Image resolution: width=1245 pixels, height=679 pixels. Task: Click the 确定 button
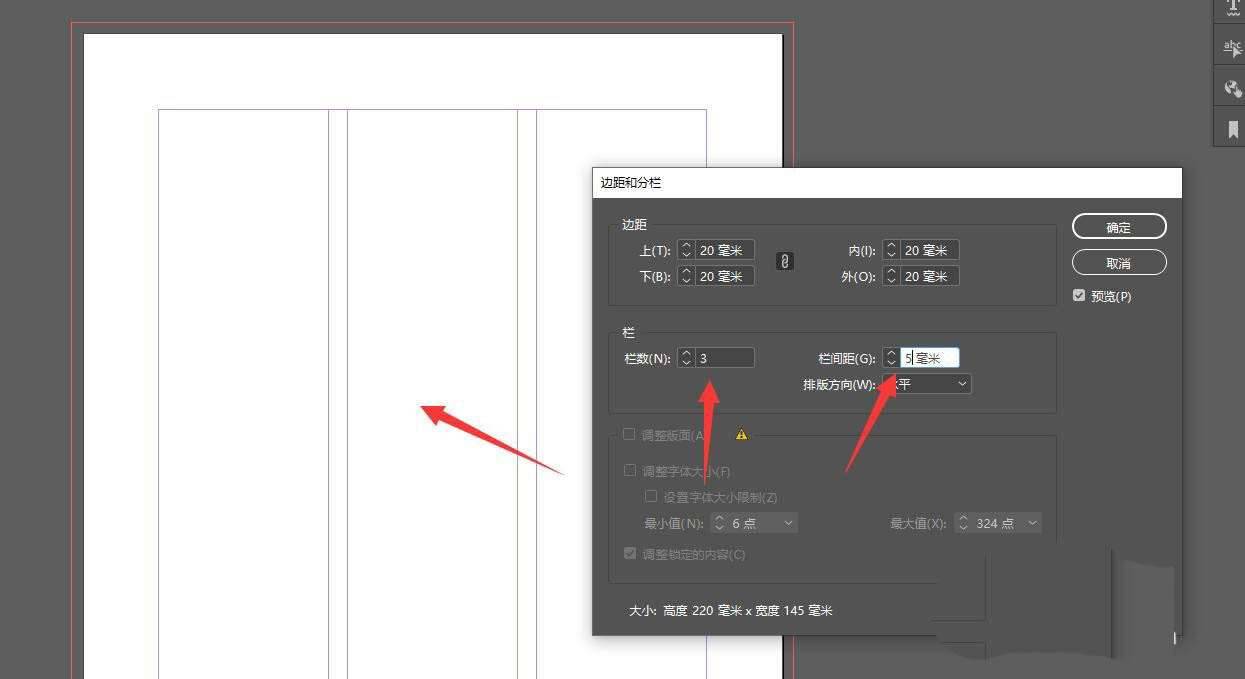[x=1118, y=227]
